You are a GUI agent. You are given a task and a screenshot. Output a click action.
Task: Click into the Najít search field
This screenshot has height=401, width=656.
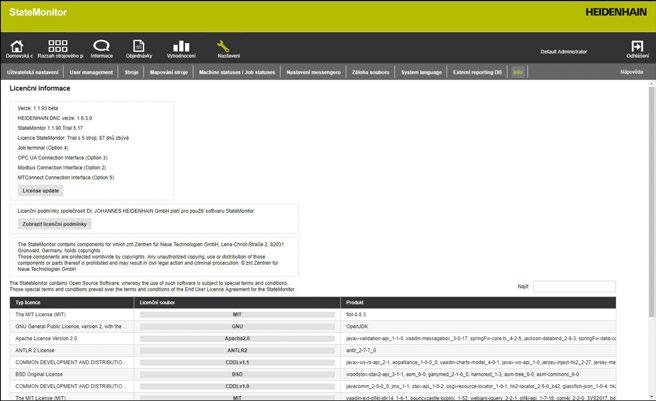(x=574, y=286)
